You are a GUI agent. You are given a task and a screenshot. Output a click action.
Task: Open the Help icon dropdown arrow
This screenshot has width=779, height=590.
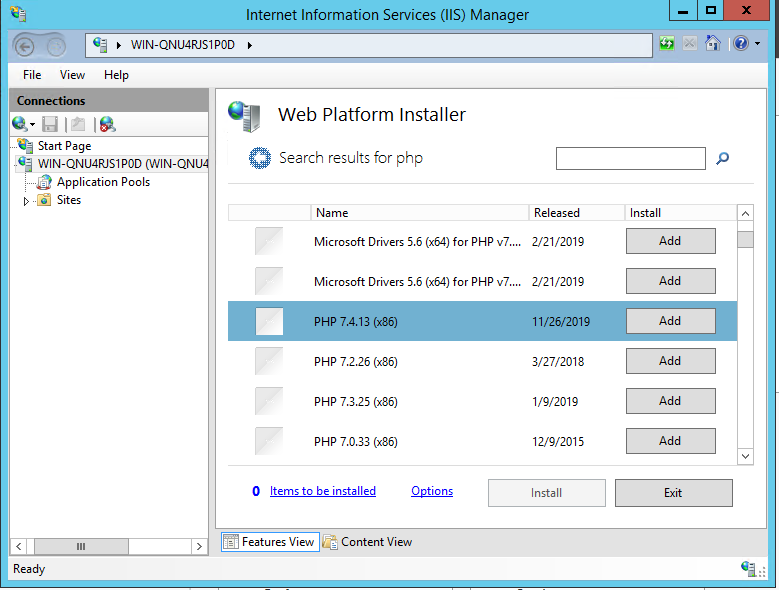pos(758,44)
